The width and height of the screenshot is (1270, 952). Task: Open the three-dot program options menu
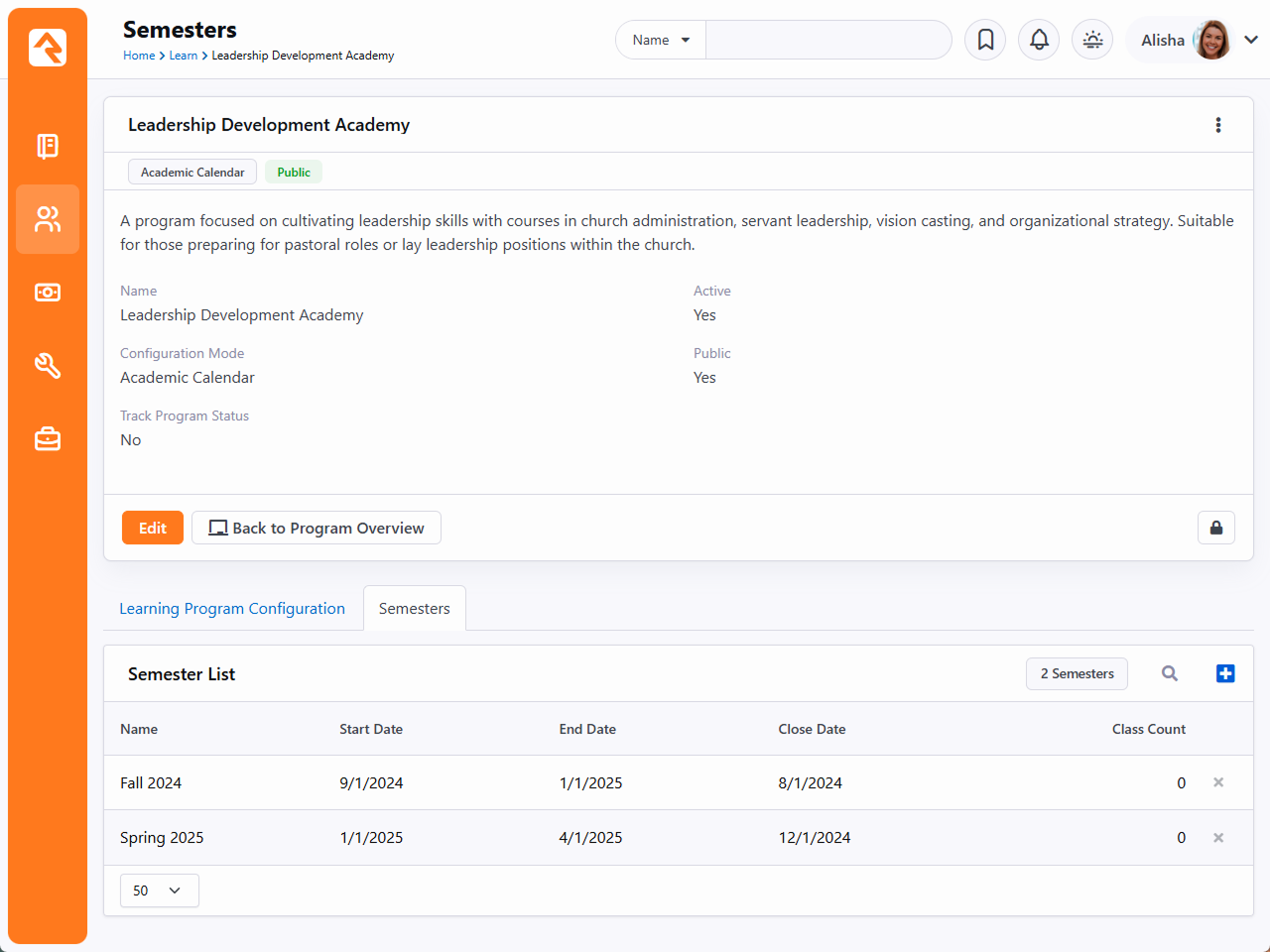(x=1218, y=125)
